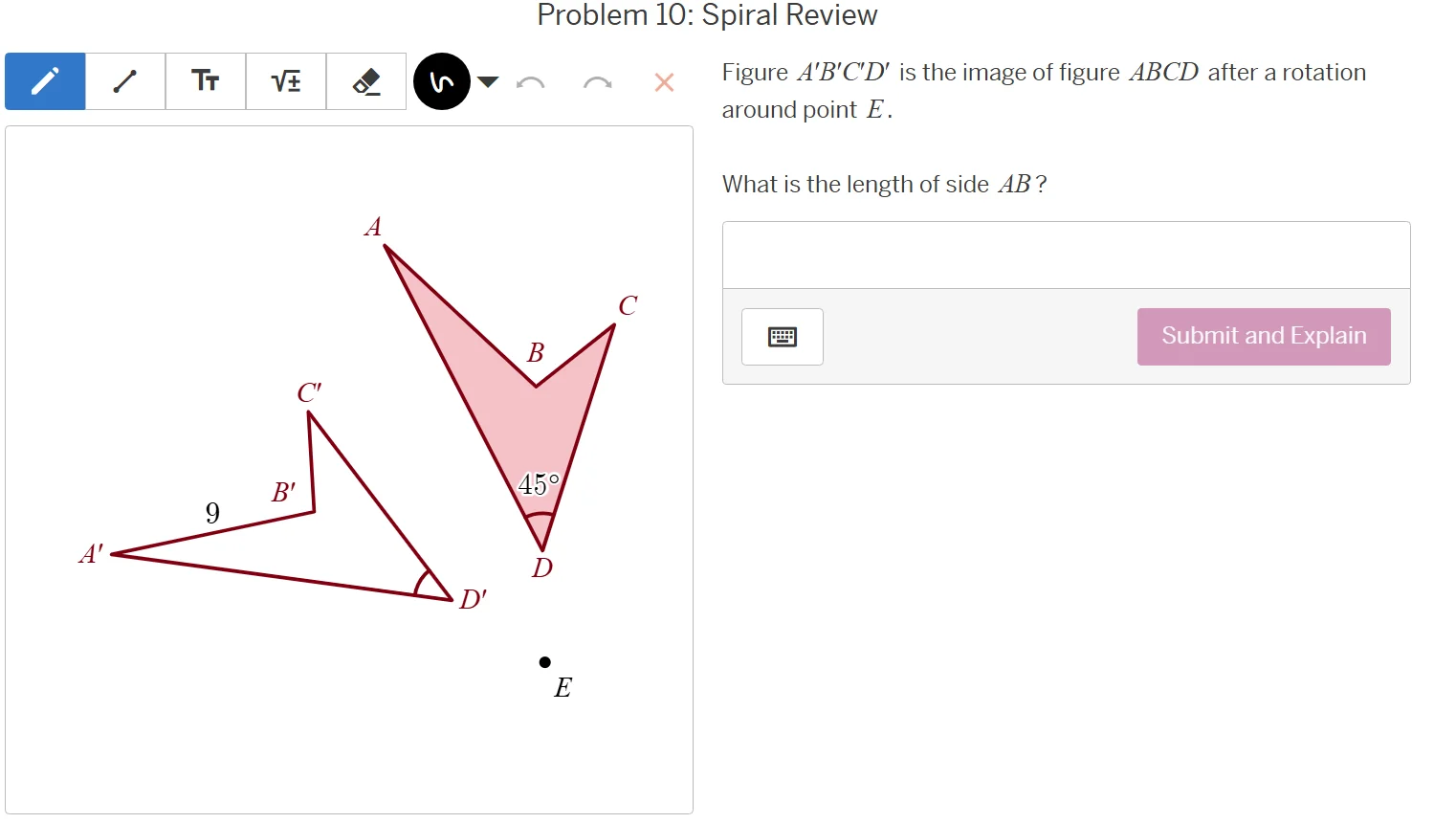Redo the last undone action

pyautogui.click(x=597, y=83)
